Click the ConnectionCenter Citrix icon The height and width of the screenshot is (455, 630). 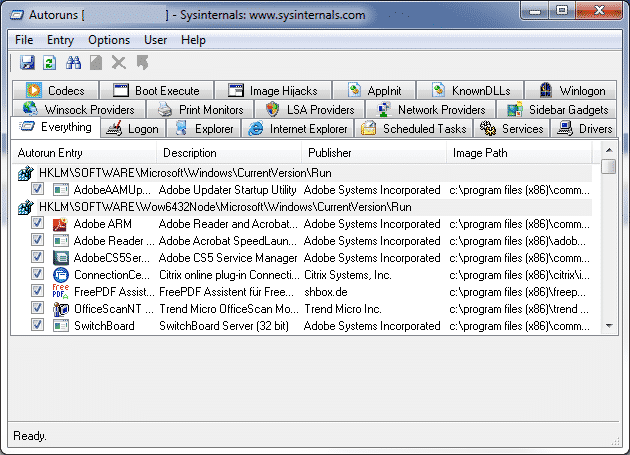pos(60,275)
